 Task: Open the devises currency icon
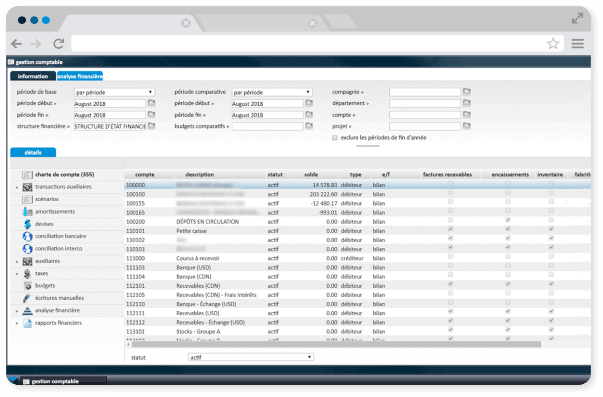click(x=27, y=224)
